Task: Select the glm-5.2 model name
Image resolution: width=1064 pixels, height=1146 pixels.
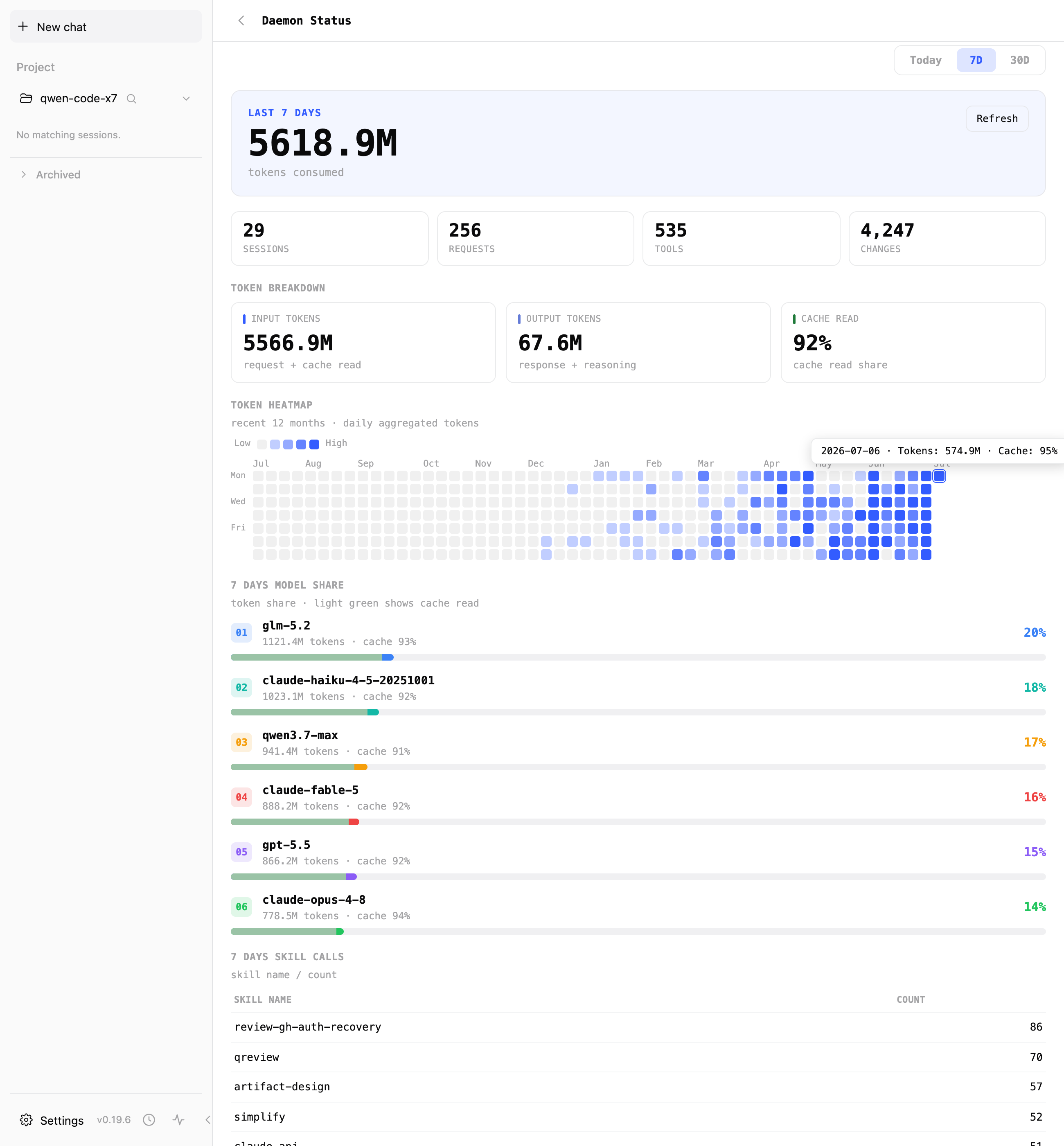Action: tap(286, 625)
